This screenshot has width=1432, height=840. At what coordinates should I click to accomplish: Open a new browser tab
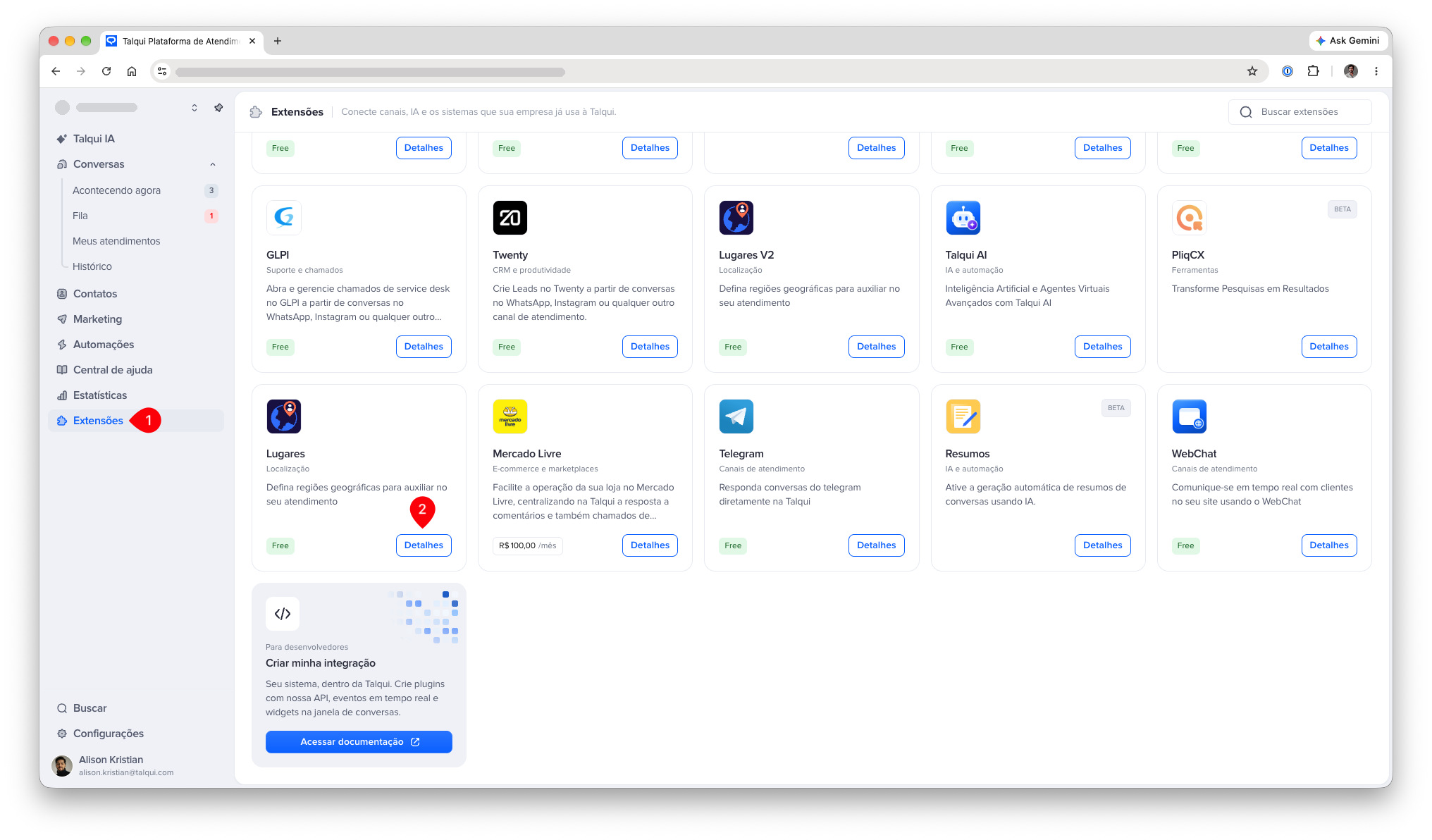click(278, 41)
